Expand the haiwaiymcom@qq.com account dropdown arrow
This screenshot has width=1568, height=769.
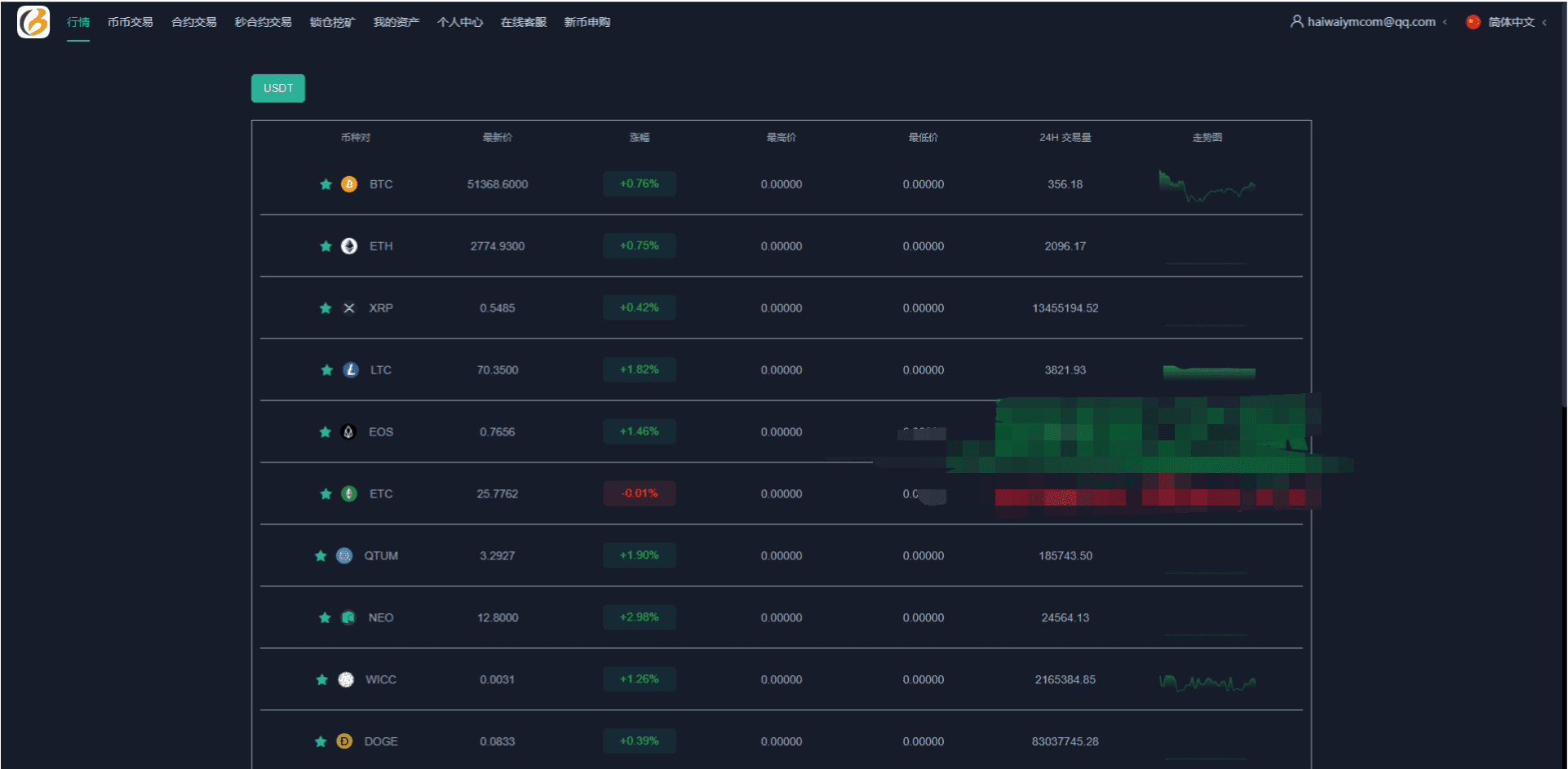coord(1445,23)
